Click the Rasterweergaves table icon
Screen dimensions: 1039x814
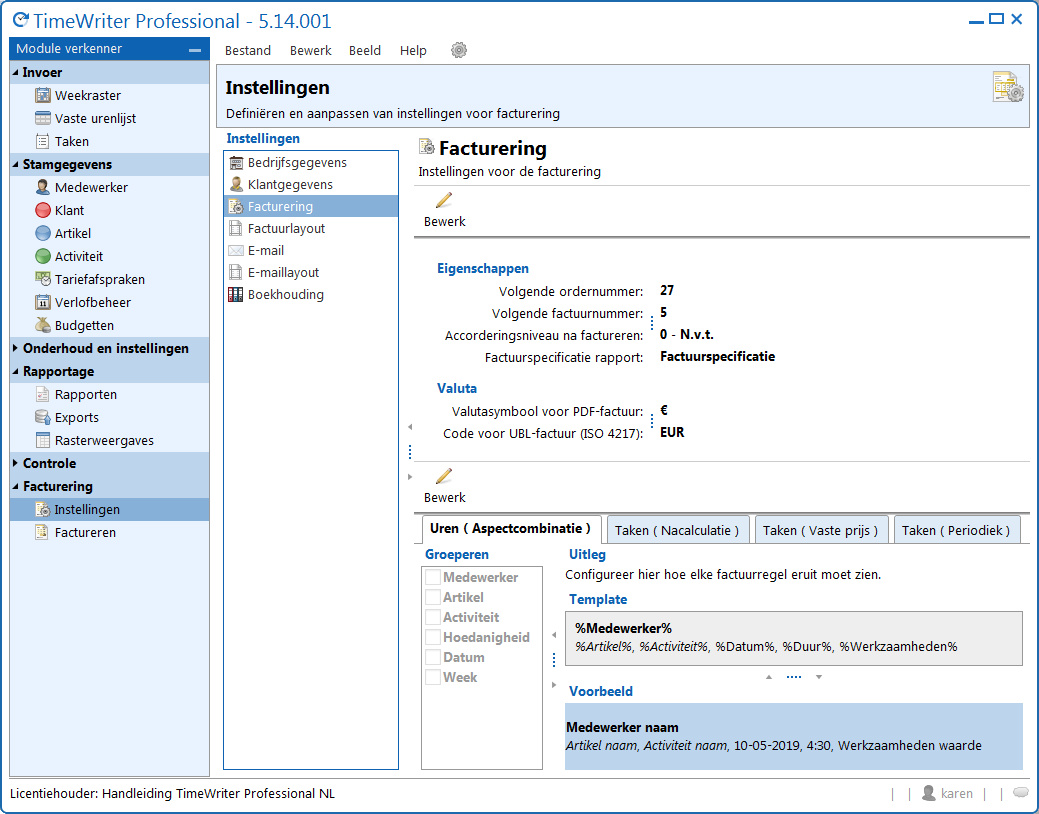pos(42,440)
